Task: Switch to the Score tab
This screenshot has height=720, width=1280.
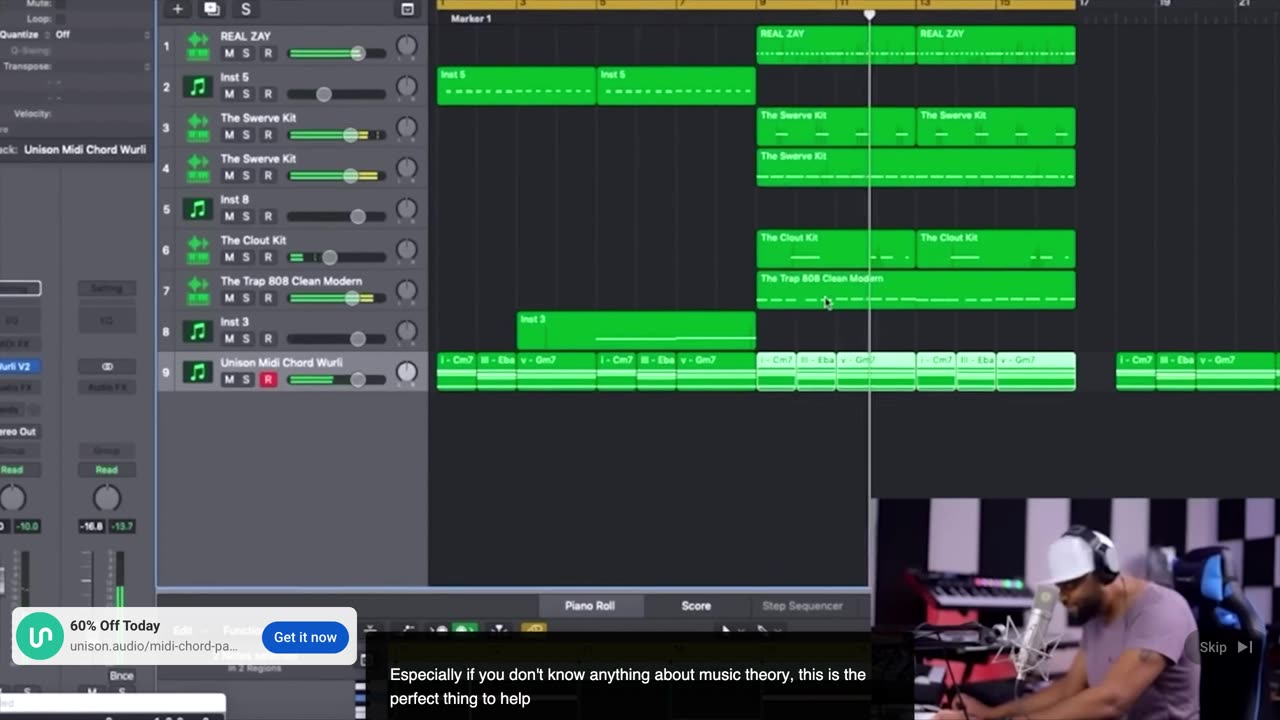Action: pos(696,606)
